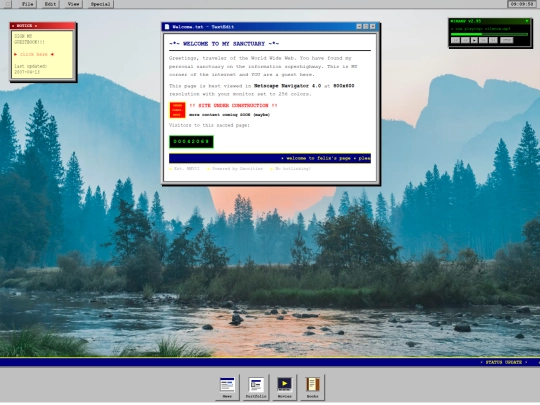
Task: Click the 'click here' guestbook link
Action: 34,54
